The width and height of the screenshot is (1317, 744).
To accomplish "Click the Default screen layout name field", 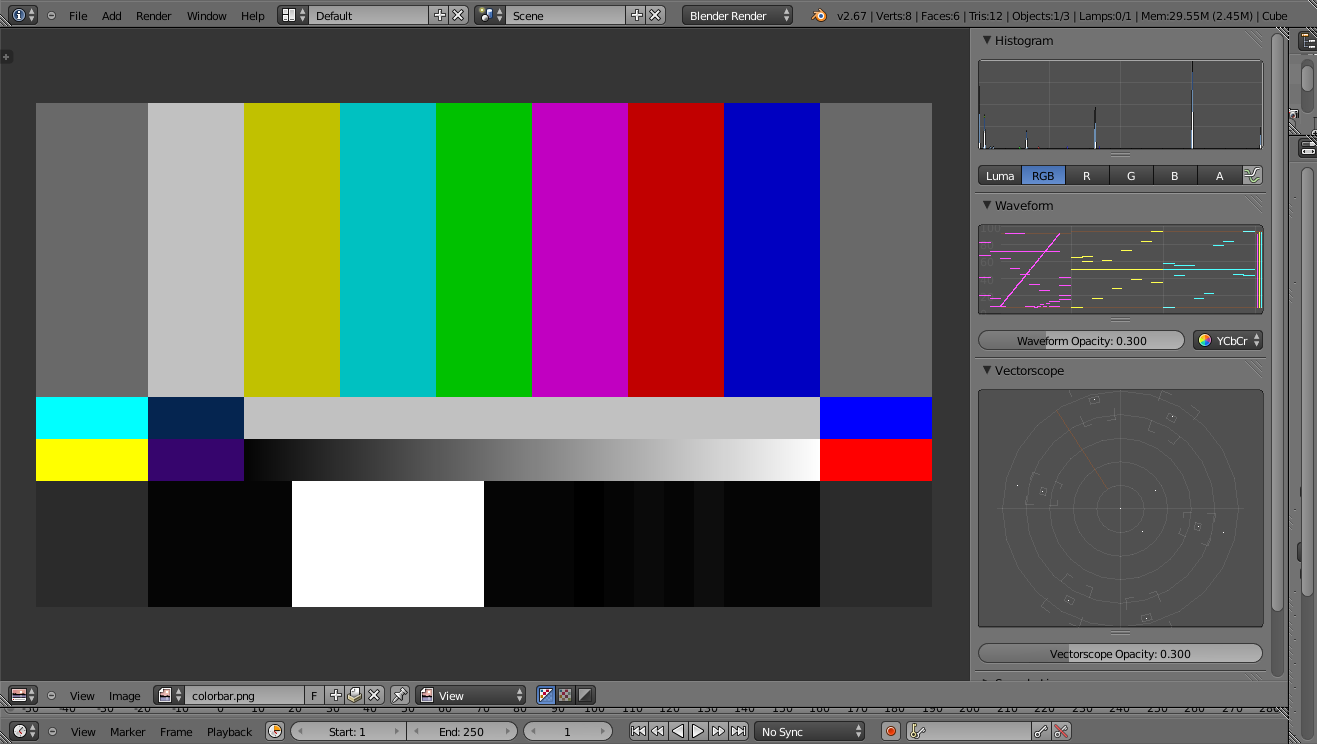I will (369, 15).
